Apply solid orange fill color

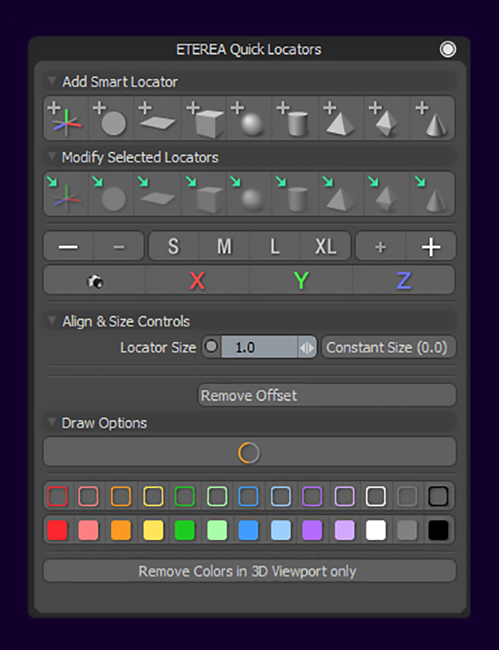click(x=121, y=530)
